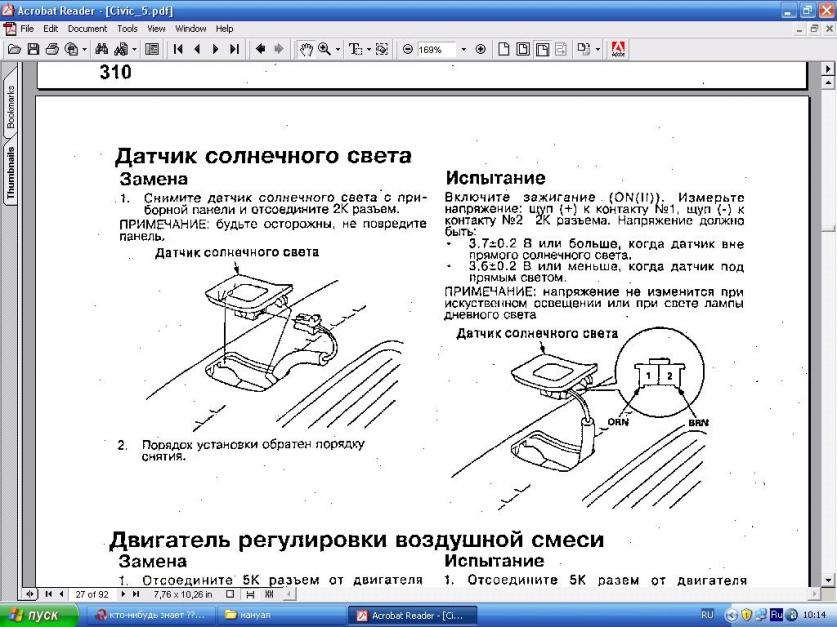Set view to Actual Size page icon
Image resolution: width=837 pixels, height=627 pixels.
pyautogui.click(x=503, y=50)
